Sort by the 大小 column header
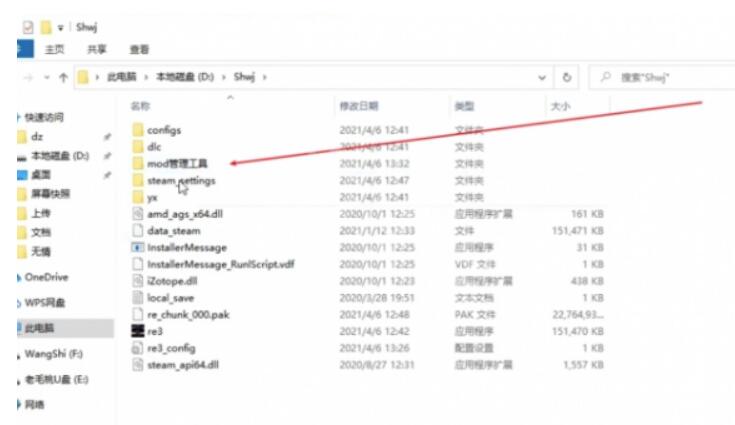This screenshot has width=735, height=425. pyautogui.click(x=560, y=106)
